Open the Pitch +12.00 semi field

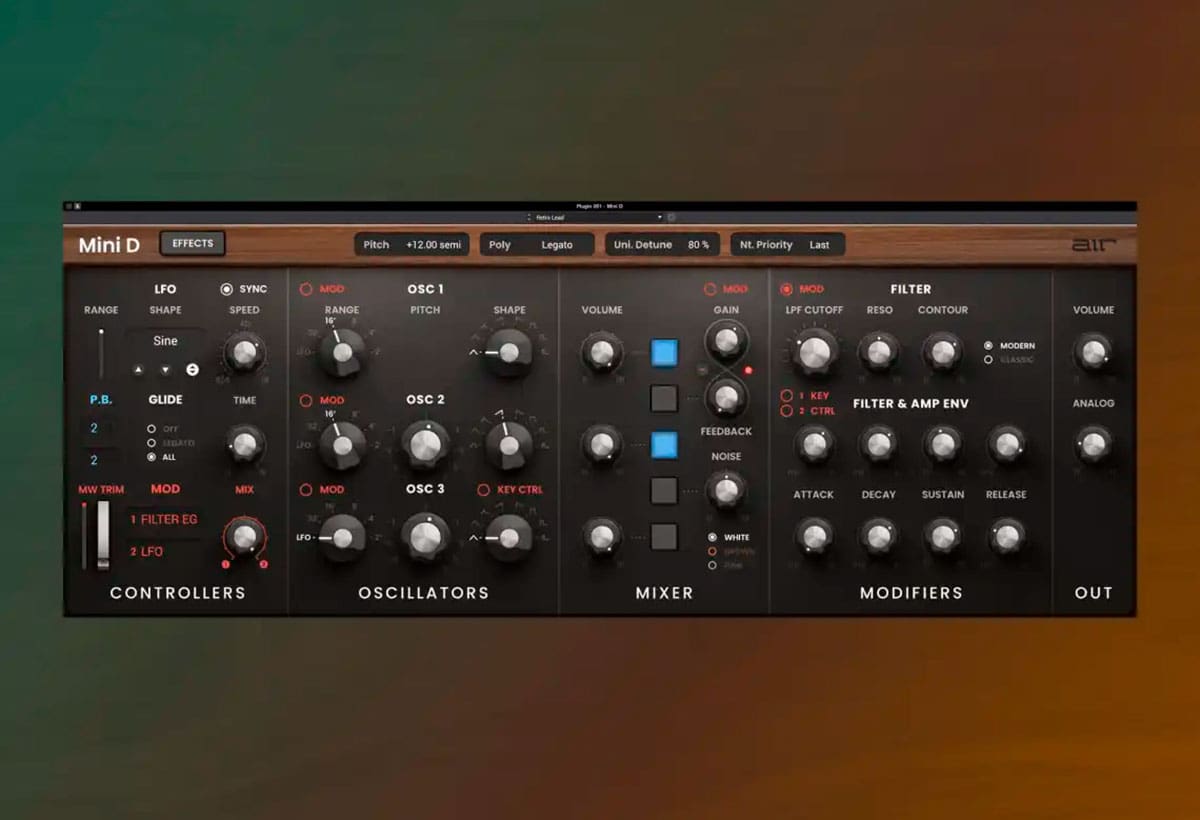414,245
